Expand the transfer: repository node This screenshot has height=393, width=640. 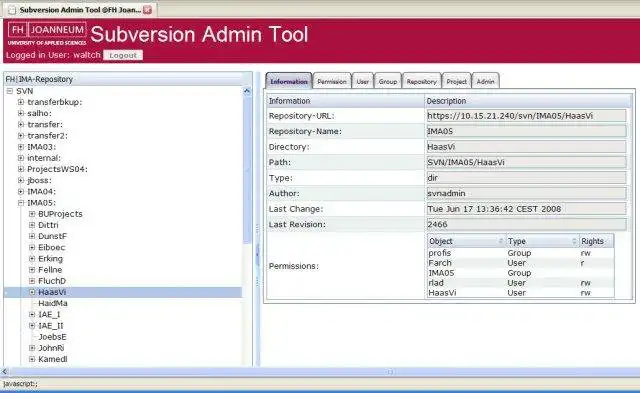[x=21, y=124]
